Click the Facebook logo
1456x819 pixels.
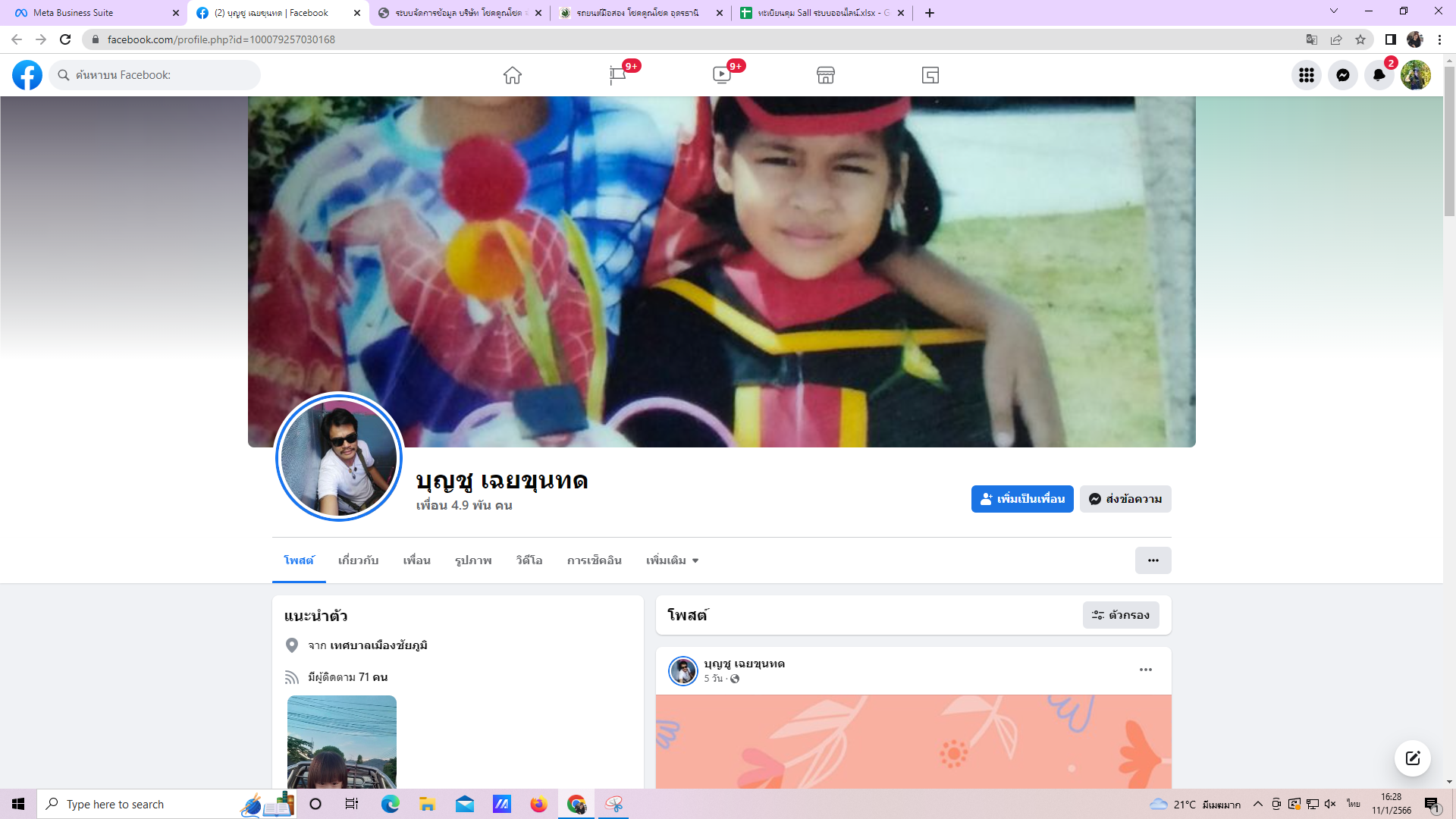27,75
